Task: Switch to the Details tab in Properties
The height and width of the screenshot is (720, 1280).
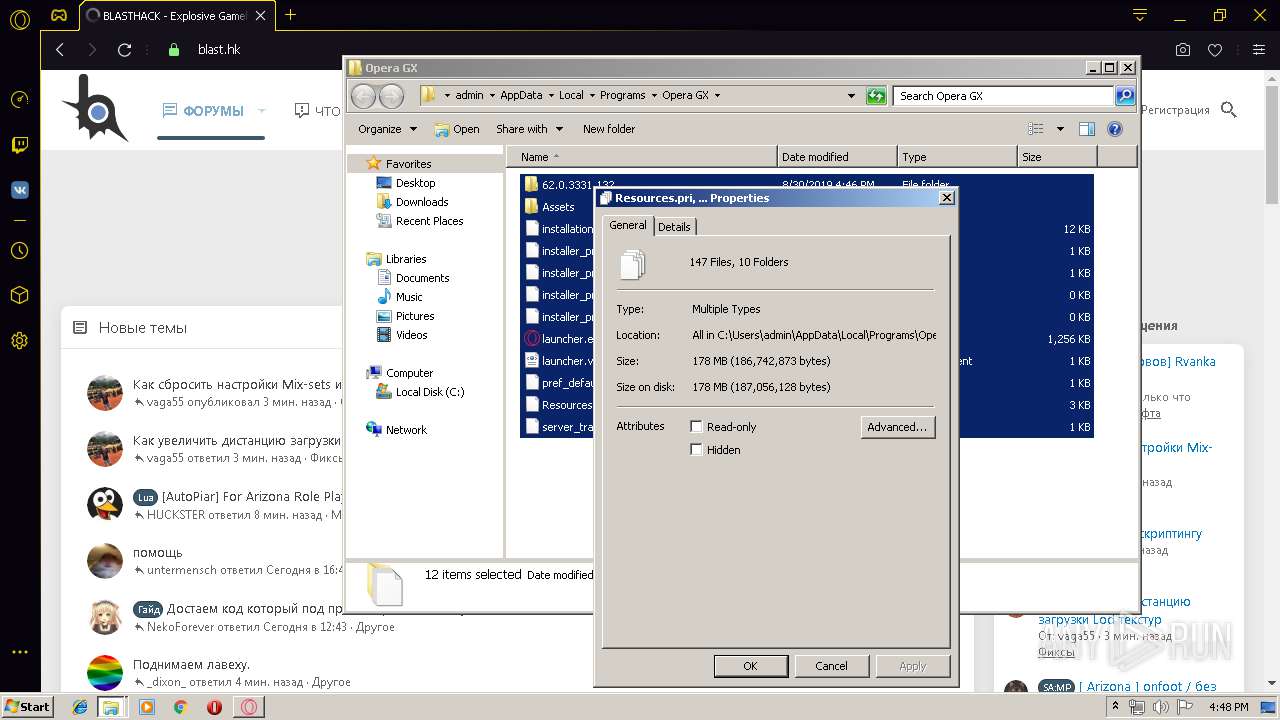Action: pyautogui.click(x=674, y=227)
